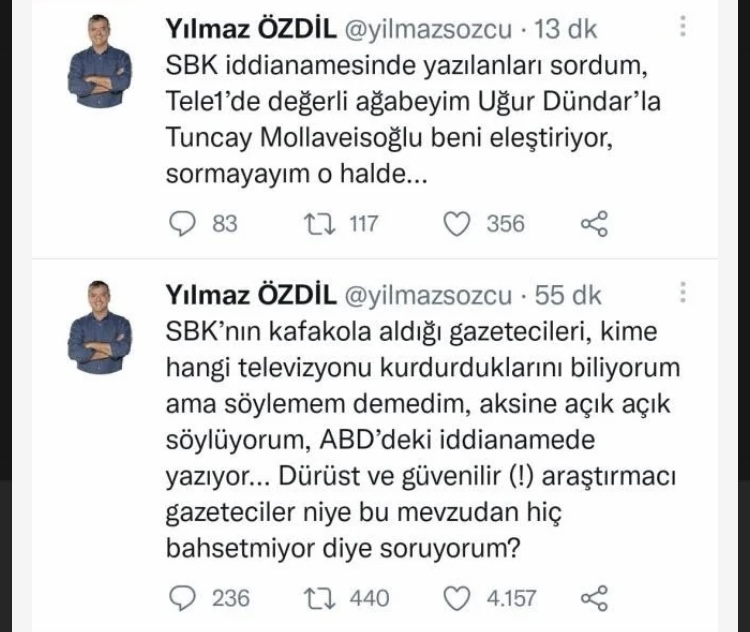Reply to the tweet with 83 replies
Screen dimensions: 750x632
pyautogui.click(x=182, y=223)
